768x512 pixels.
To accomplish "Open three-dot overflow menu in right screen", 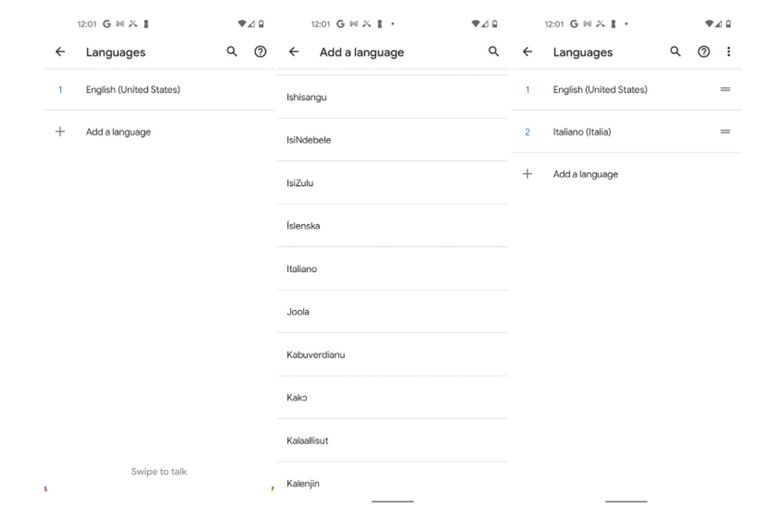I will pos(728,52).
